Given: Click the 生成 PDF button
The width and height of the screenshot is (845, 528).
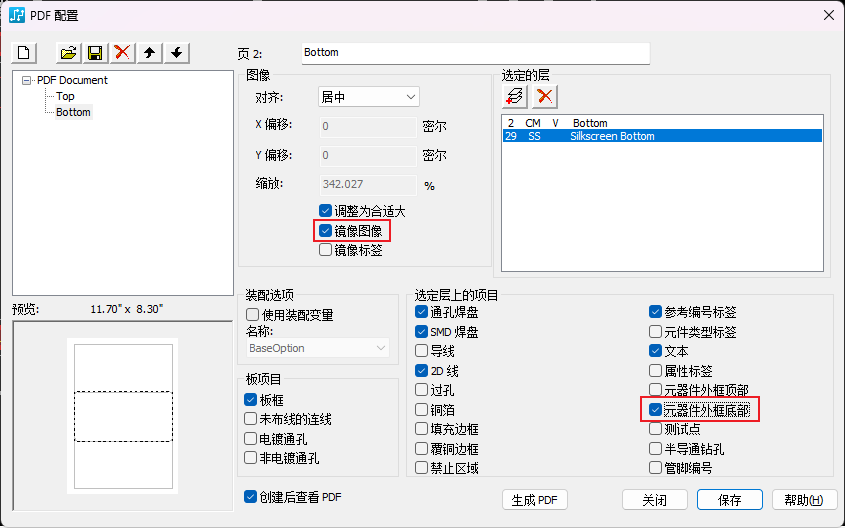Looking at the screenshot, I should coord(535,500).
